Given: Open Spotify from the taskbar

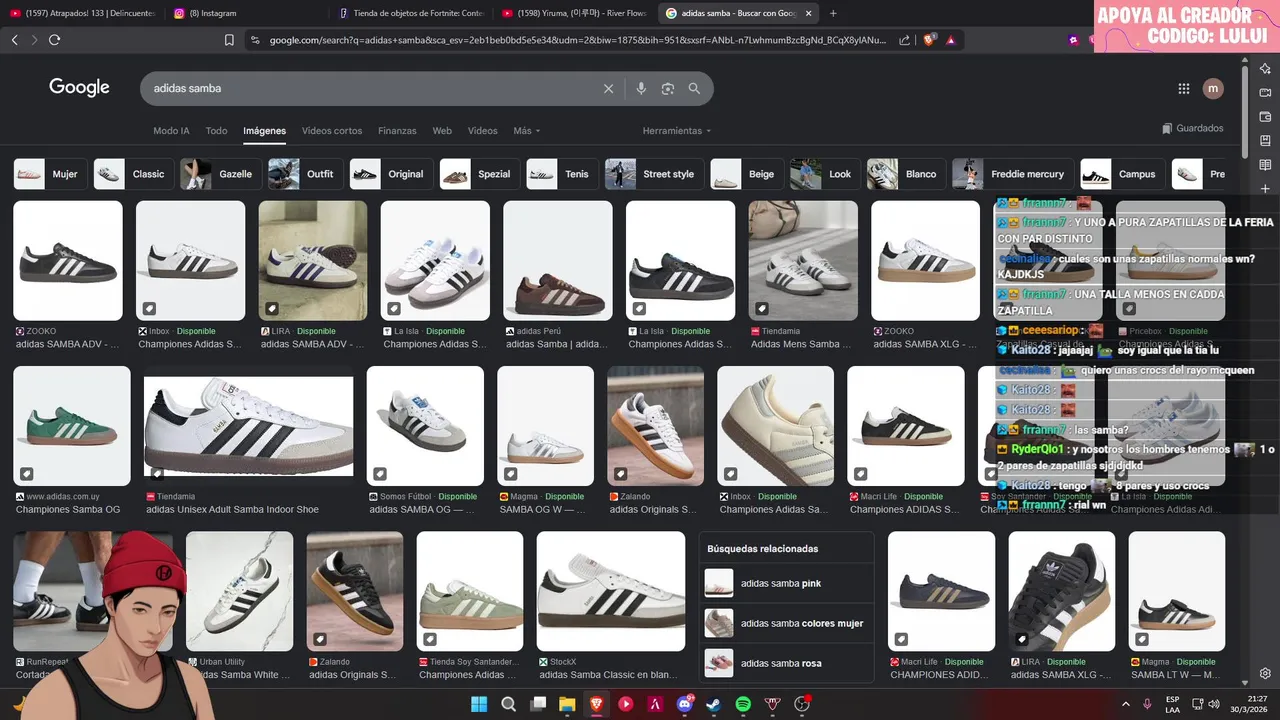Looking at the screenshot, I should (x=744, y=704).
